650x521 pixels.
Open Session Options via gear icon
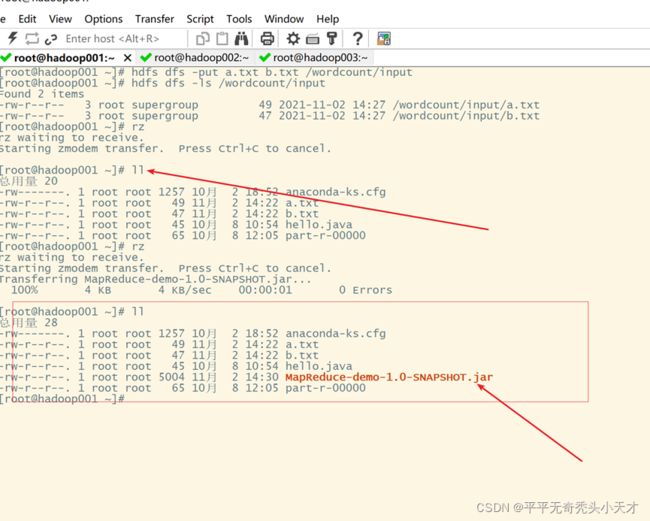293,39
